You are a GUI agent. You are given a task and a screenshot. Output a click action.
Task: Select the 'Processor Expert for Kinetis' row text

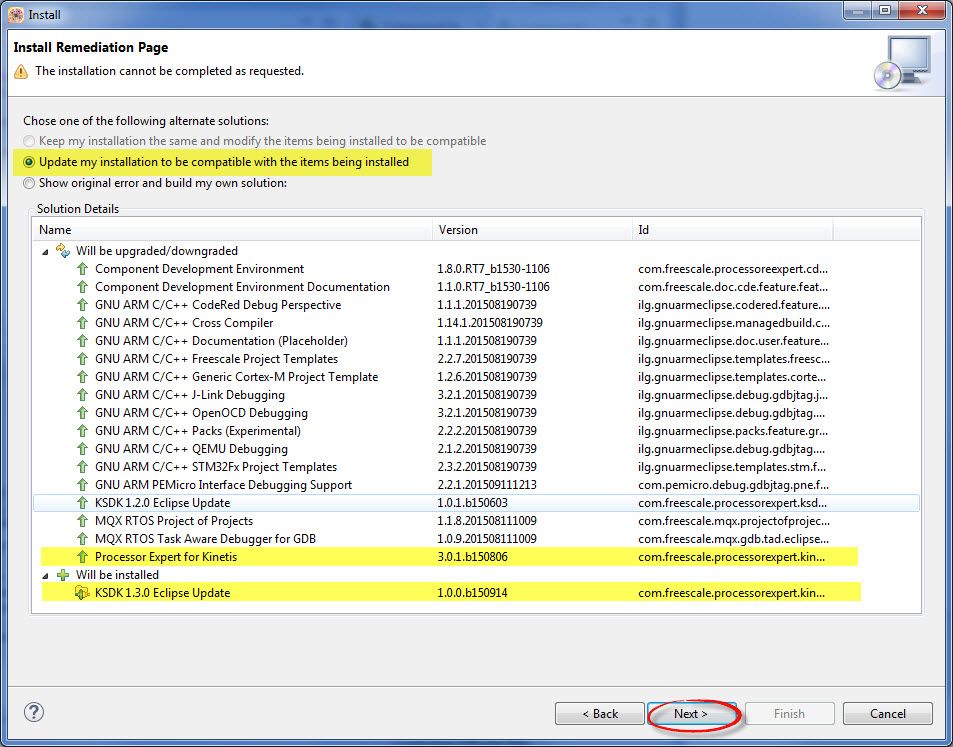click(166, 557)
